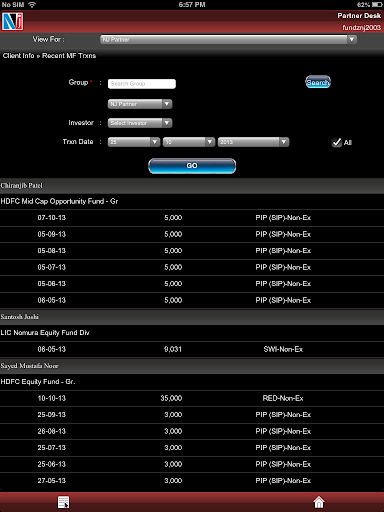Open the transaction year dropdown
384x512 pixels.
coord(253,142)
